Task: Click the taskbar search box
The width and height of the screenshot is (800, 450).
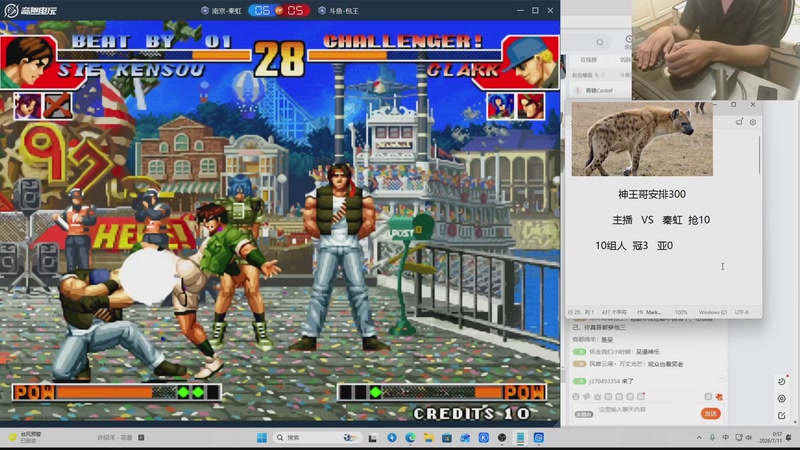Action: tap(316, 438)
